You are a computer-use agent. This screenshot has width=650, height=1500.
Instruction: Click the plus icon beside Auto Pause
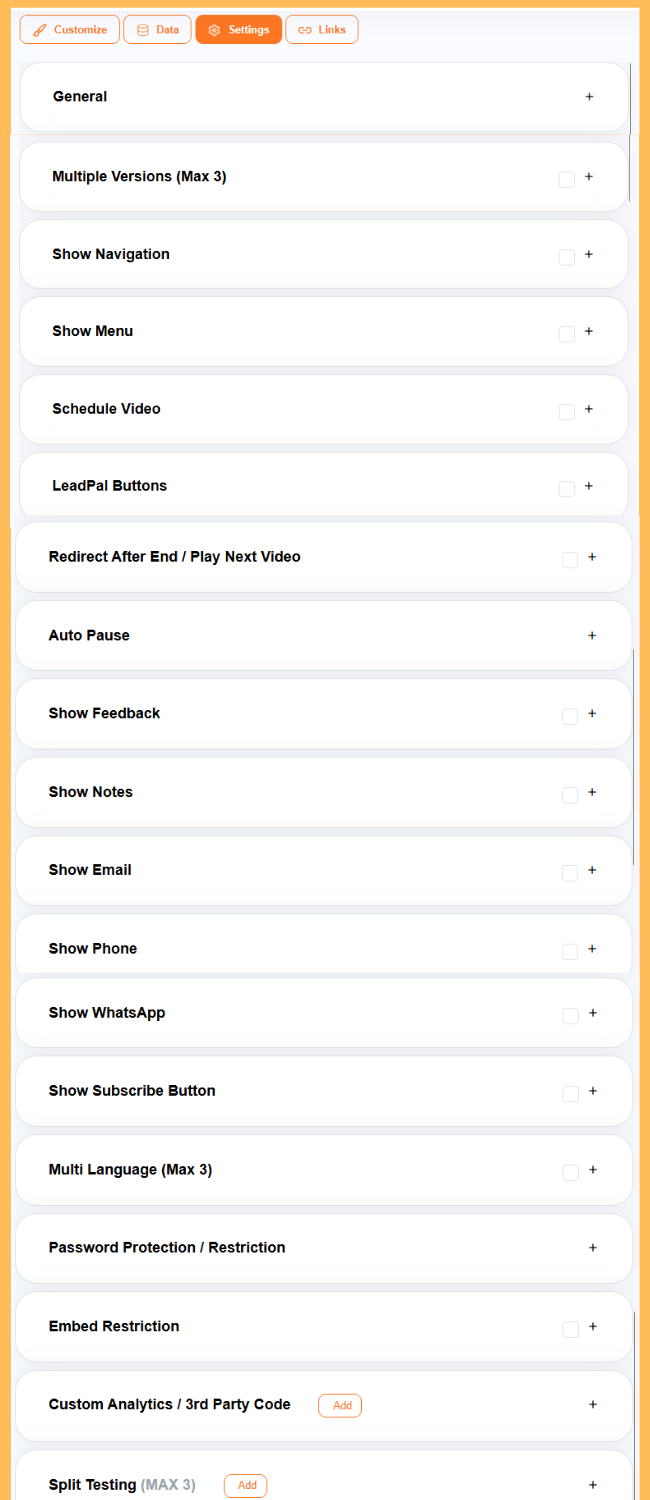click(592, 635)
